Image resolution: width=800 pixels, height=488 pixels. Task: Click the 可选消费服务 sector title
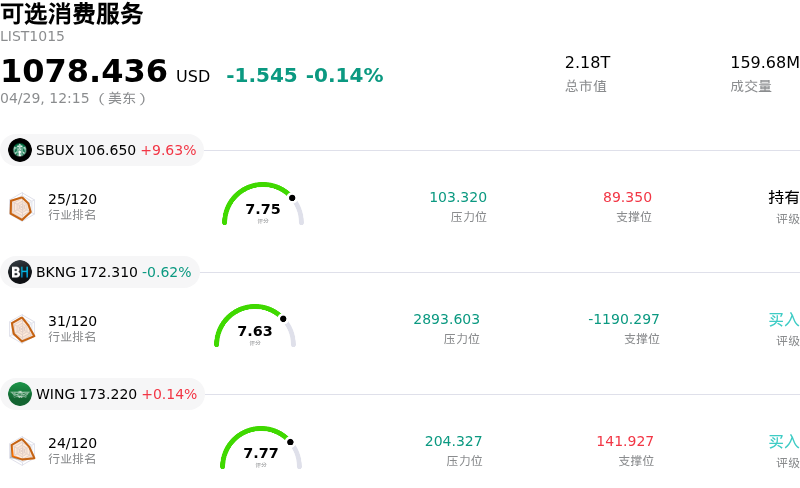coord(72,14)
